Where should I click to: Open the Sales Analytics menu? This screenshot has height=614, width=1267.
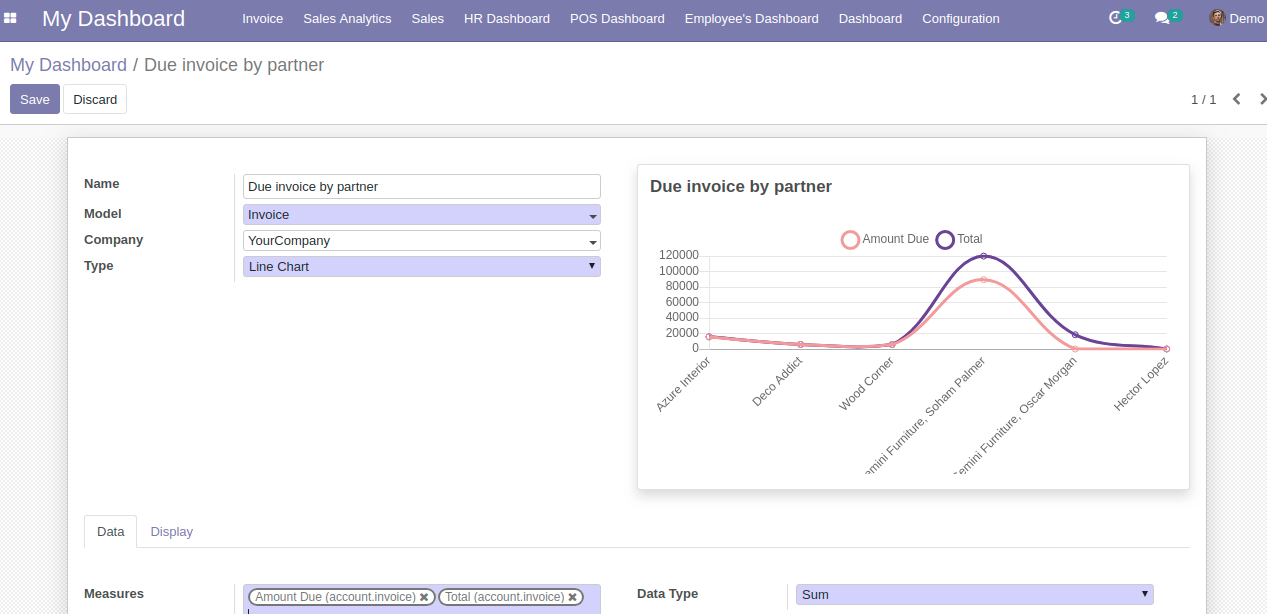(347, 18)
